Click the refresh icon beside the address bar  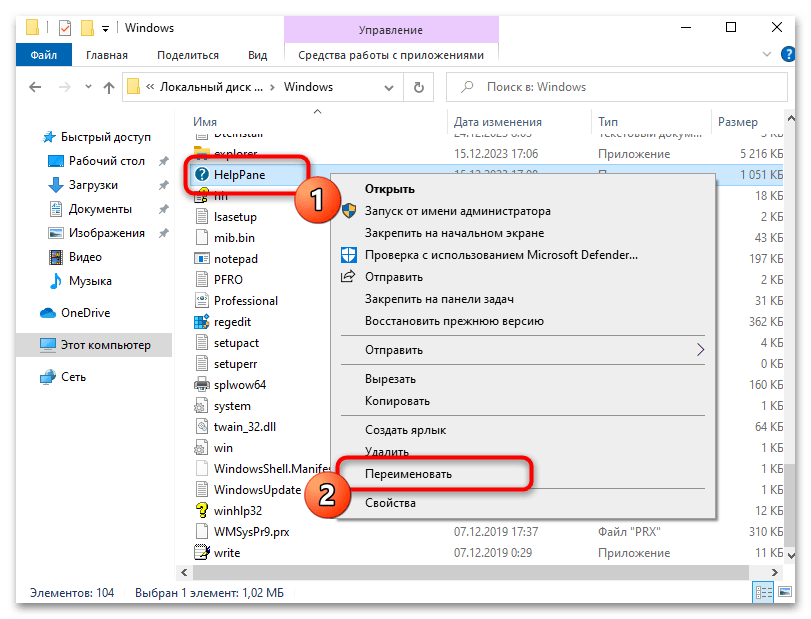point(418,87)
